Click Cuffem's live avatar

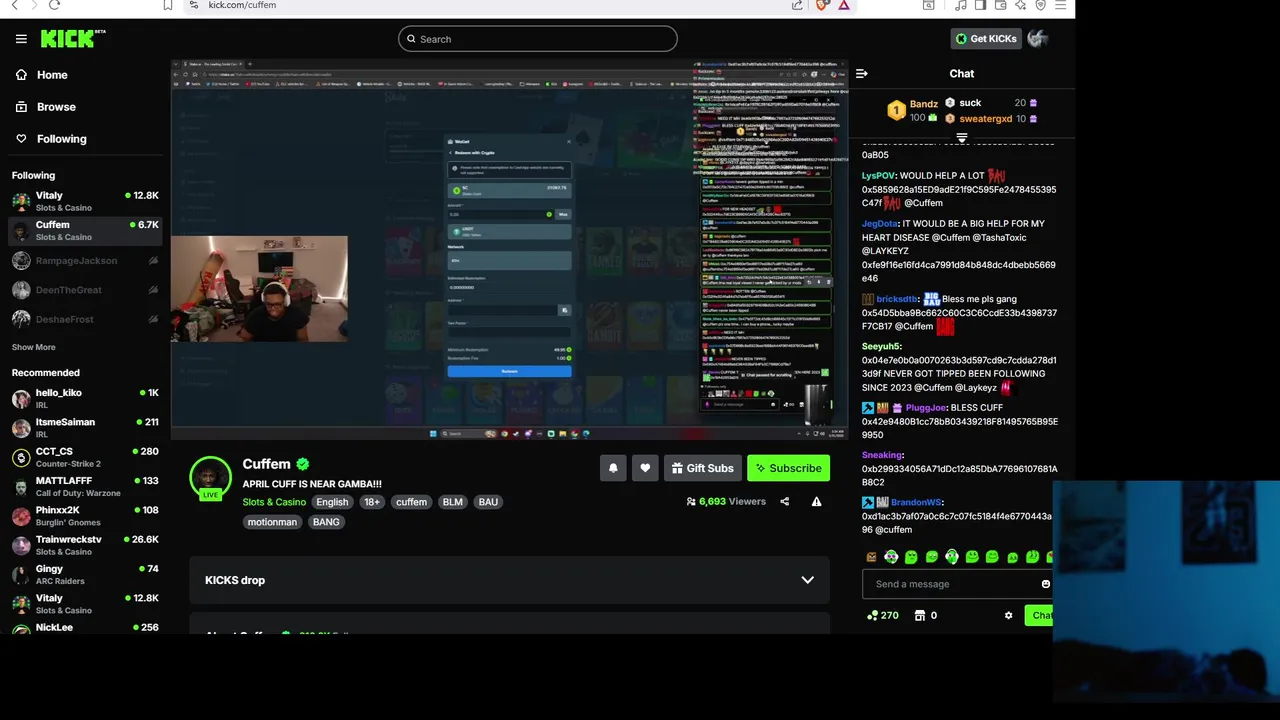(x=210, y=478)
